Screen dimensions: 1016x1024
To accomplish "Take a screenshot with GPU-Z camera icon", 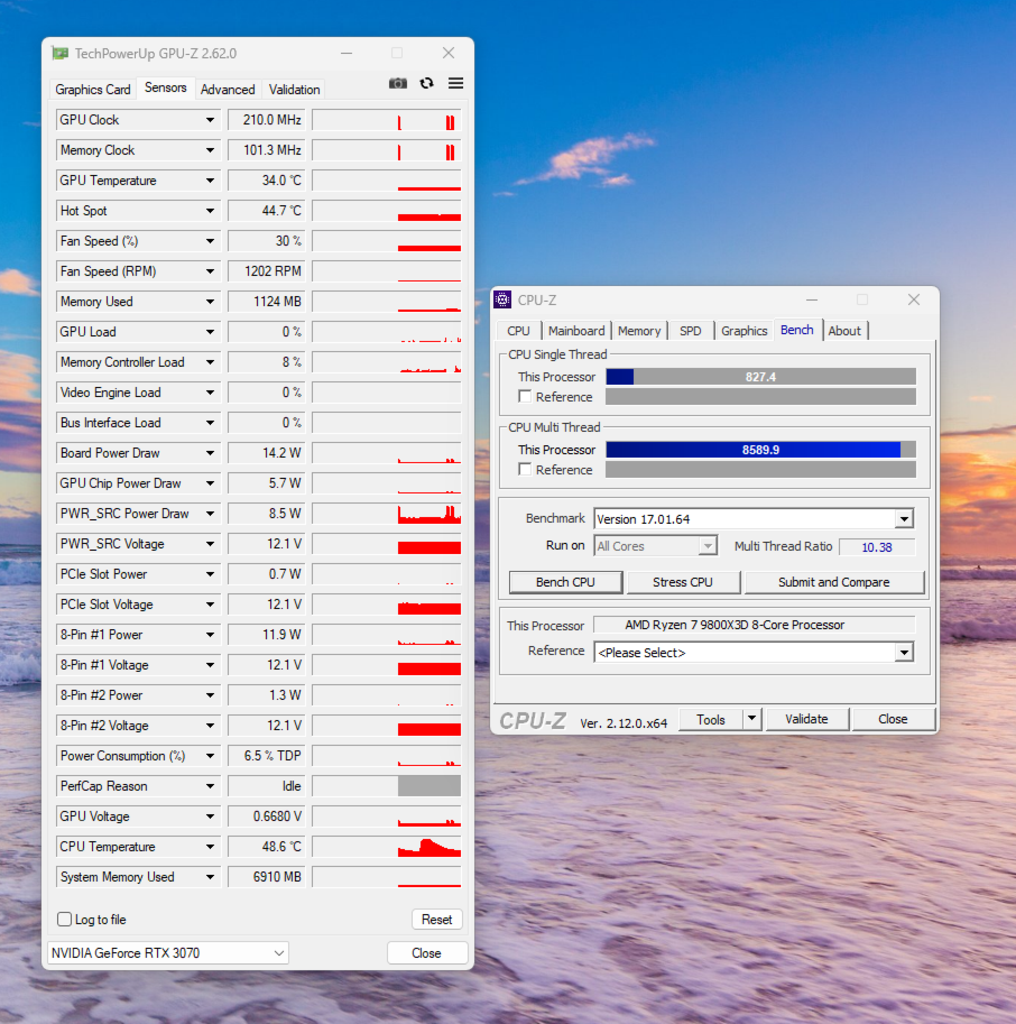I will coord(398,84).
